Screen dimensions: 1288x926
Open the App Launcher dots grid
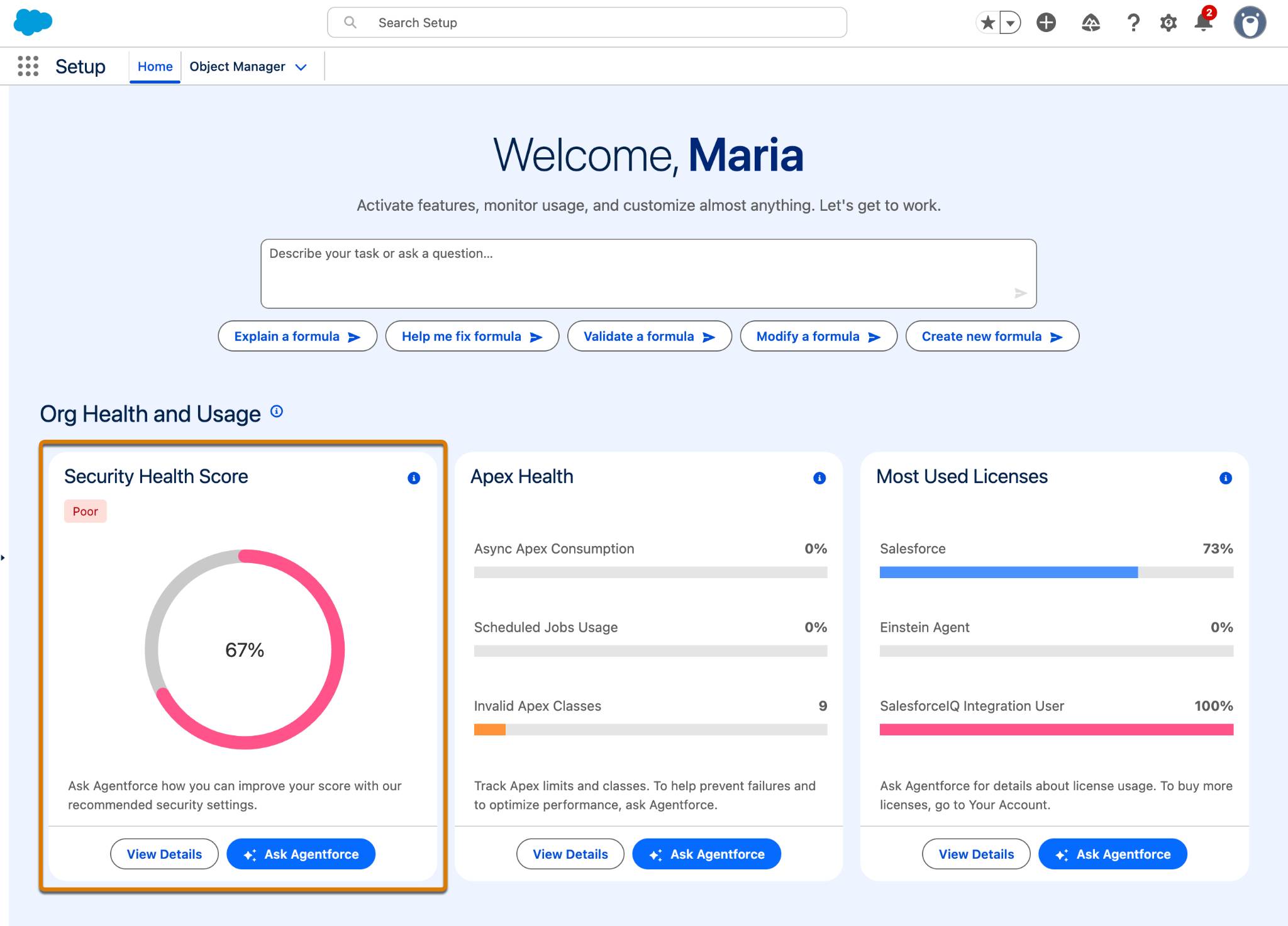28,66
